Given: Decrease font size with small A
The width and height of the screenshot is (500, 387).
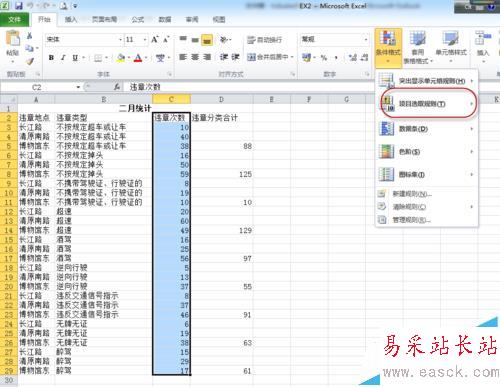Looking at the screenshot, I should click(166, 40).
